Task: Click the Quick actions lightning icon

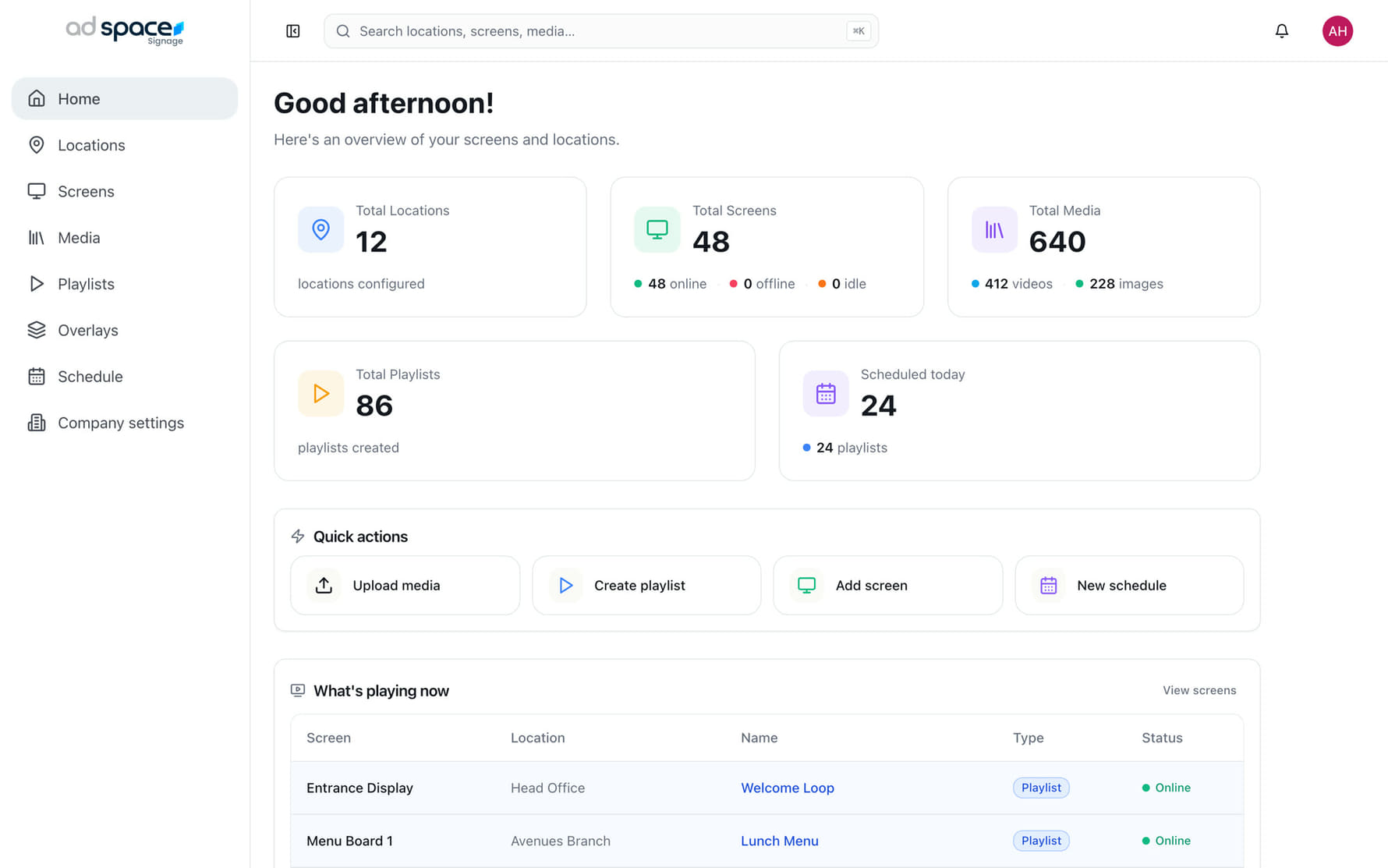Action: tap(297, 537)
